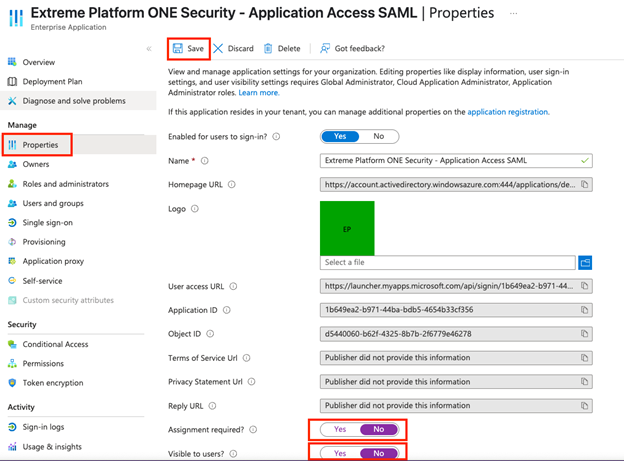Viewport: 624px width, 461px height.
Task: Browse for logo file with folder button
Action: [585, 263]
